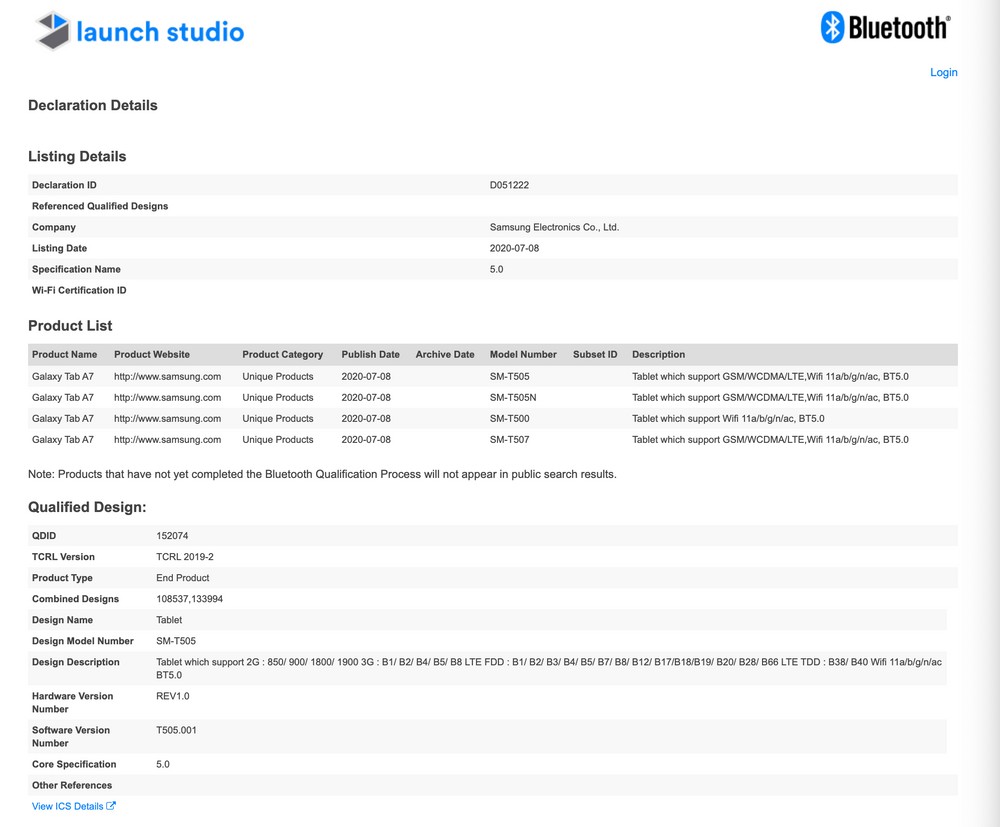The height and width of the screenshot is (827, 1000).
Task: Click external link icon beside View ICS Details
Action: 111,805
